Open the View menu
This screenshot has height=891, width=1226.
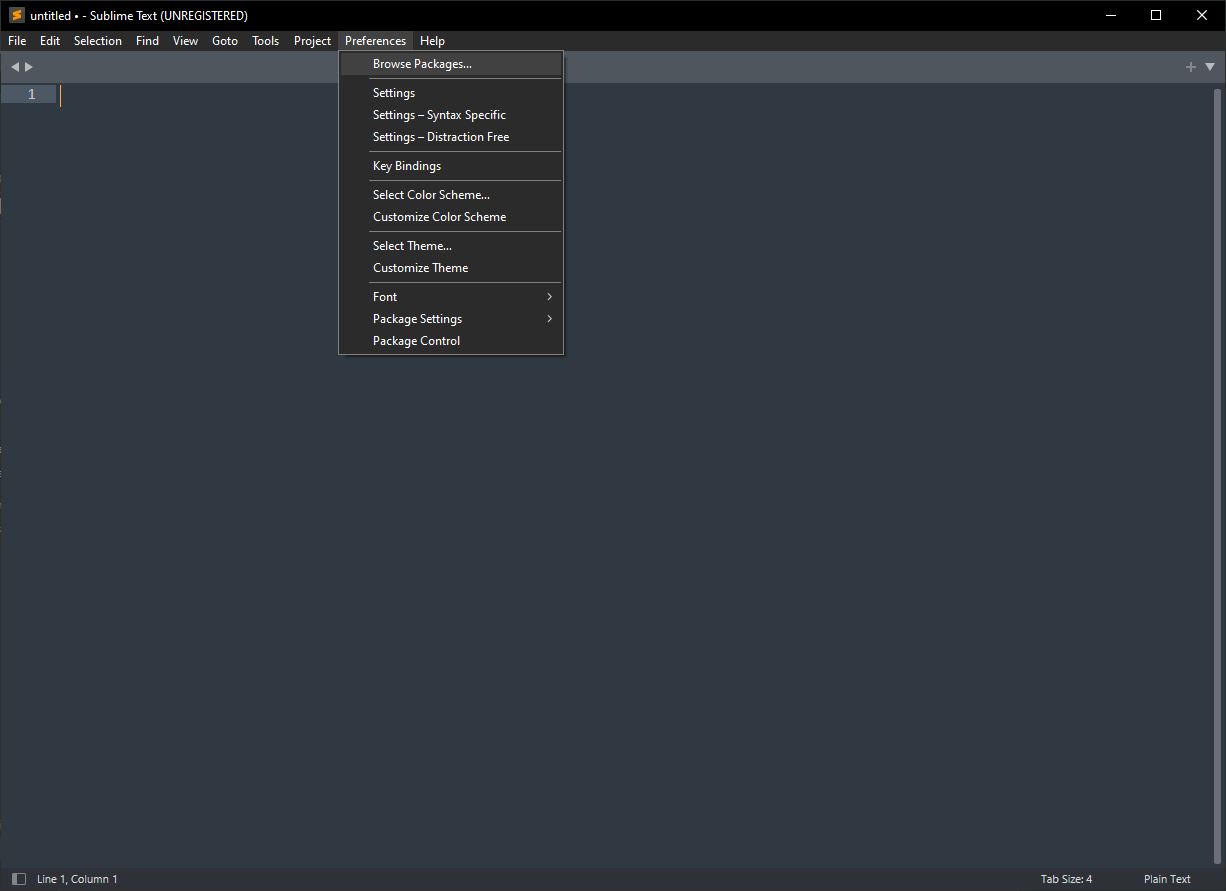tap(185, 41)
